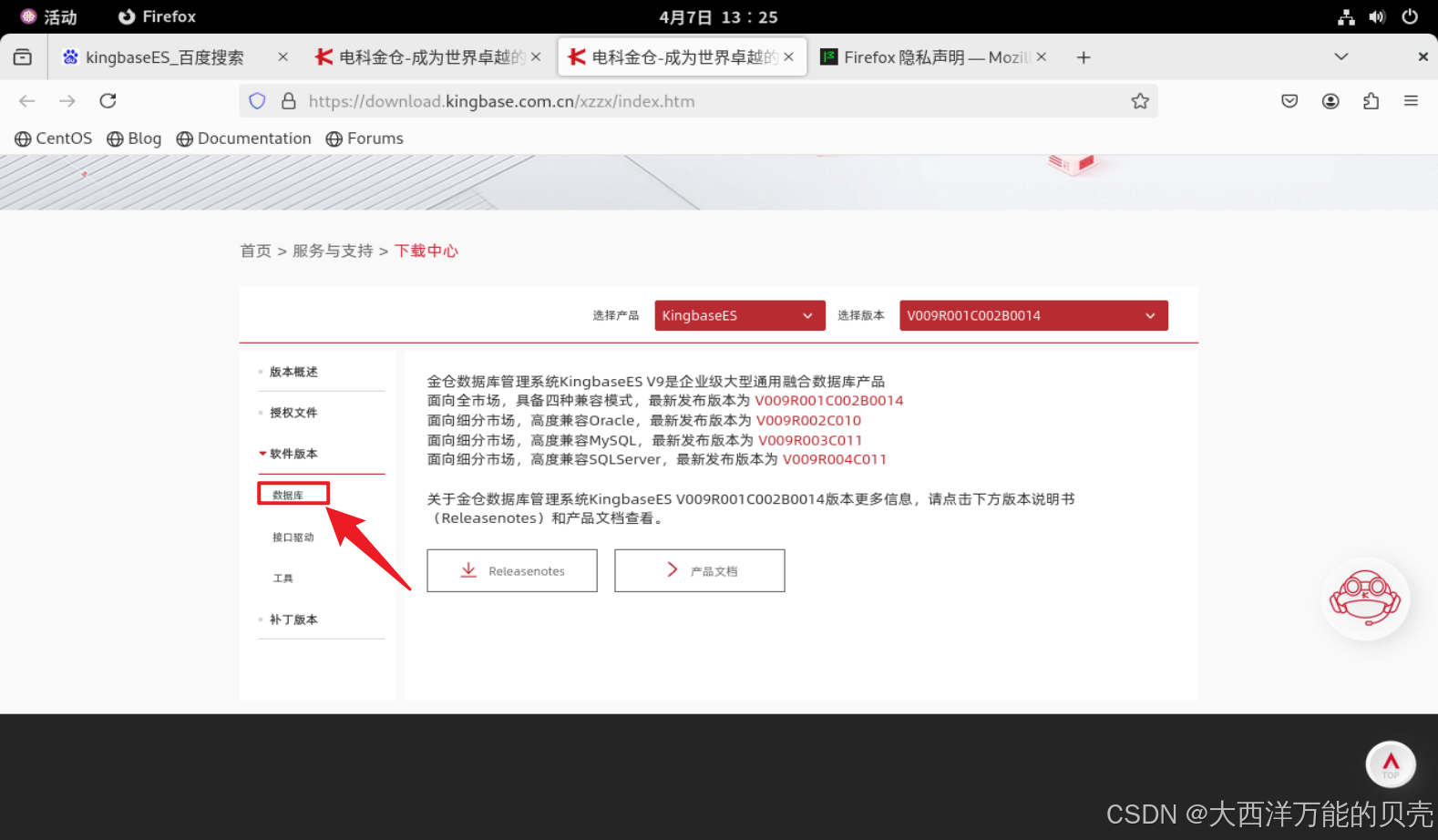Click the 服务与支持 breadcrumb link
This screenshot has width=1438, height=840.
(x=333, y=251)
